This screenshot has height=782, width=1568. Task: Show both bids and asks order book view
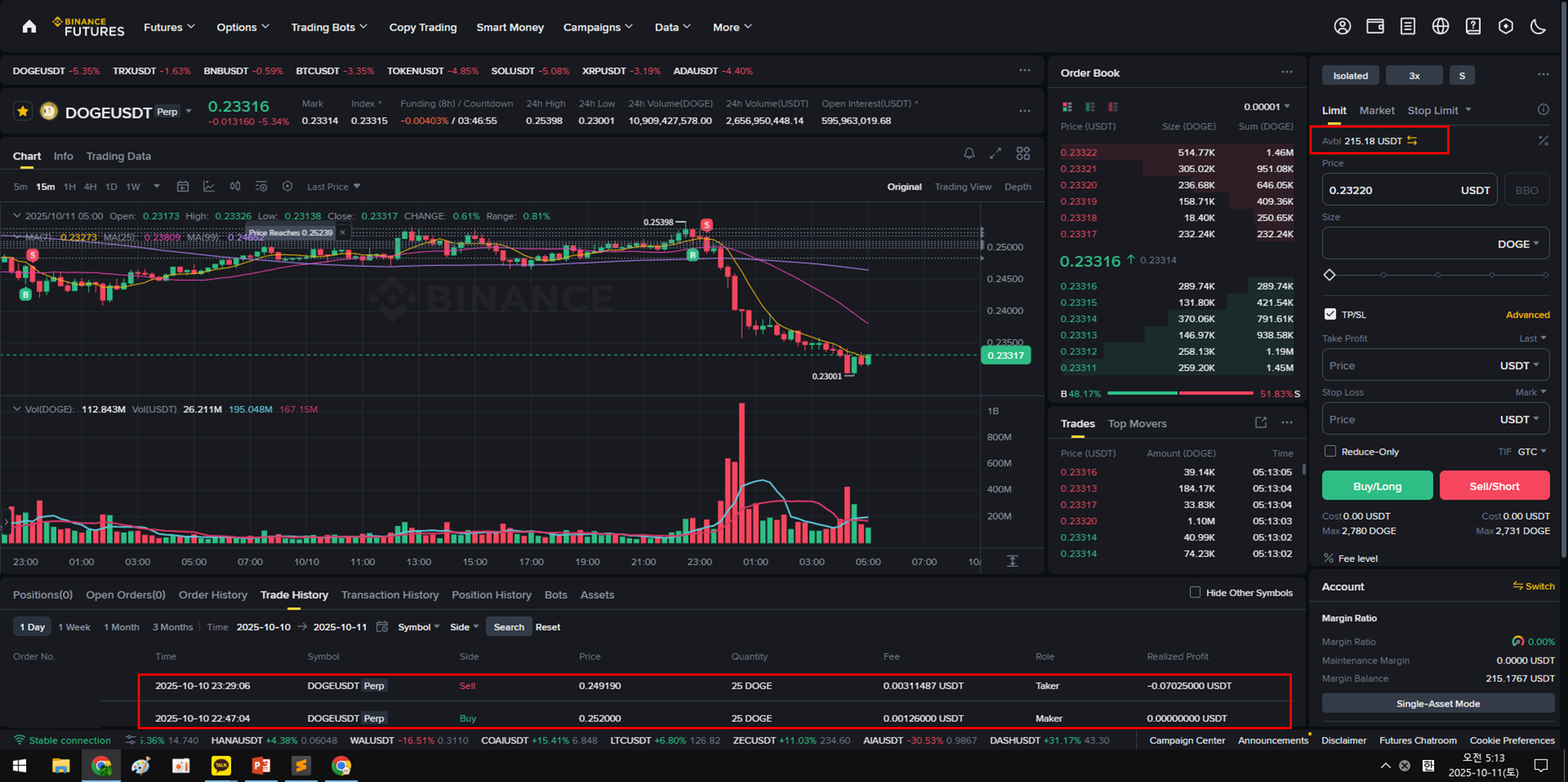click(1067, 106)
